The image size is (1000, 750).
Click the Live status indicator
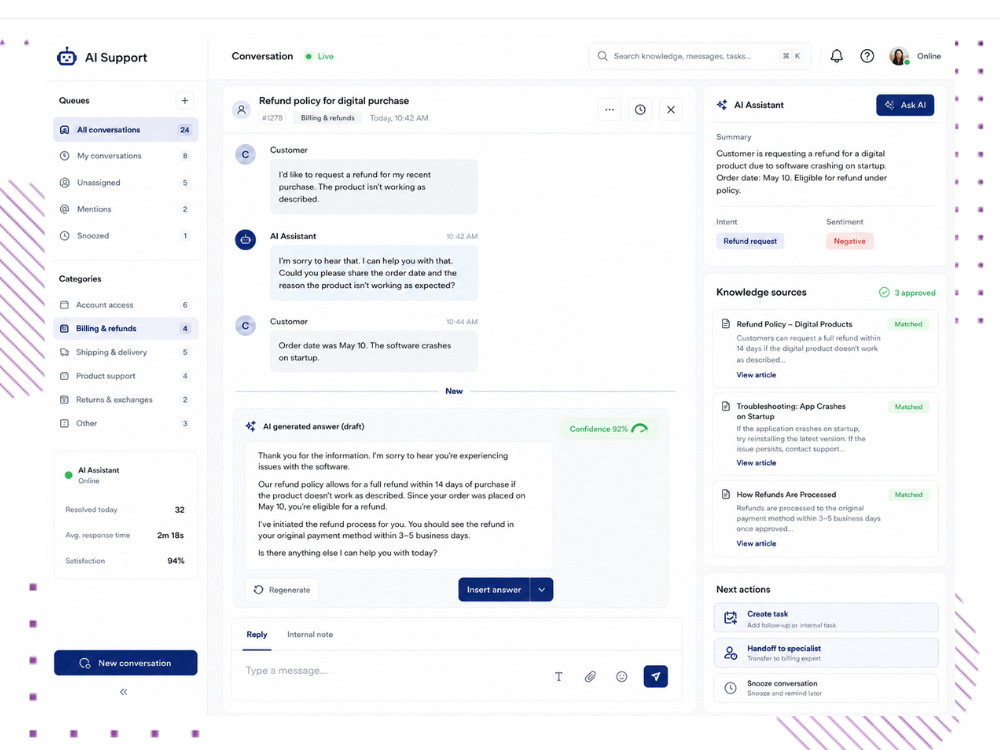tap(320, 56)
